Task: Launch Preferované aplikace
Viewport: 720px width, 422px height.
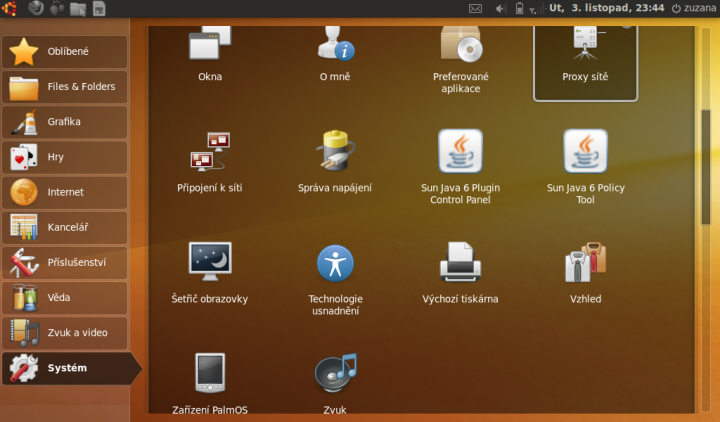Action: (x=461, y=60)
